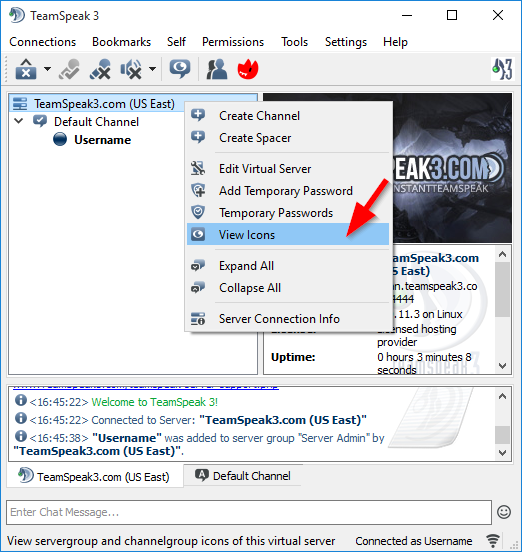Viewport: 522px width, 552px height.
Task: Click the Expand All bubbles icon
Action: [198, 265]
